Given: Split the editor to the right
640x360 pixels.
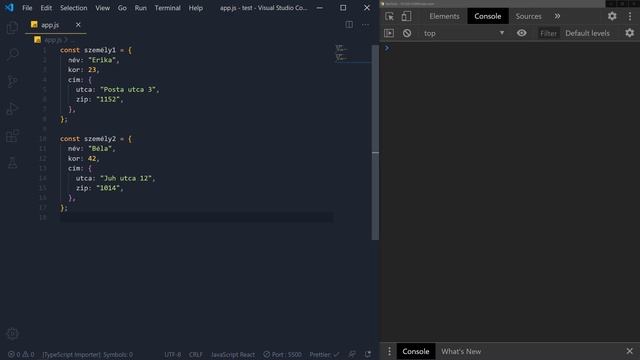Looking at the screenshot, I should (x=349, y=24).
